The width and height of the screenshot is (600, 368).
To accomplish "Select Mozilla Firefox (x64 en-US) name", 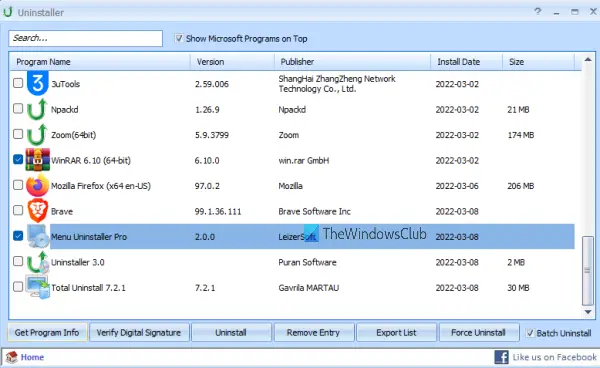I will pos(101,186).
